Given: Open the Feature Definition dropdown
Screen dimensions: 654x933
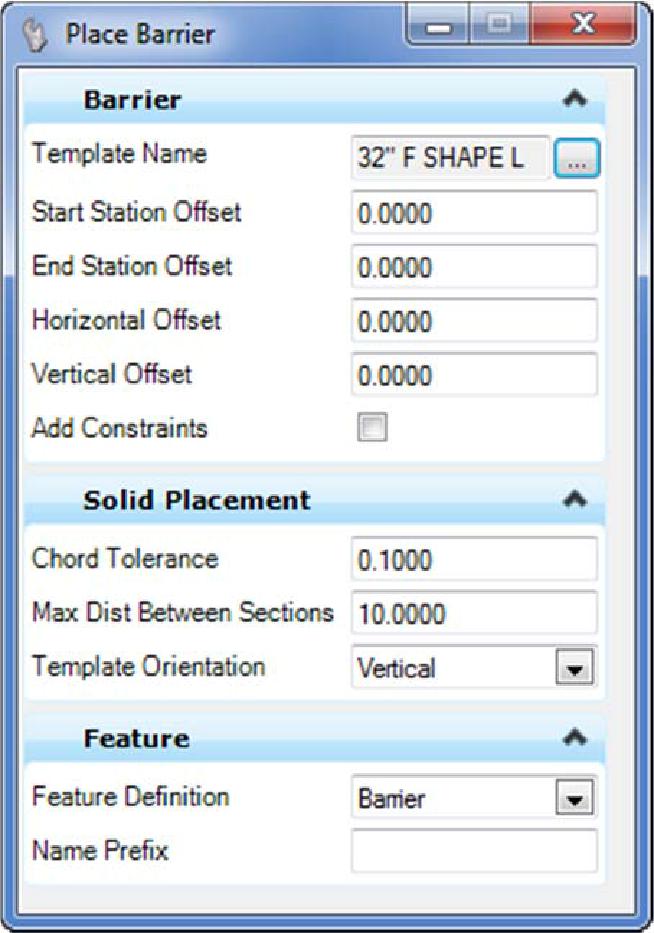Looking at the screenshot, I should pos(574,799).
